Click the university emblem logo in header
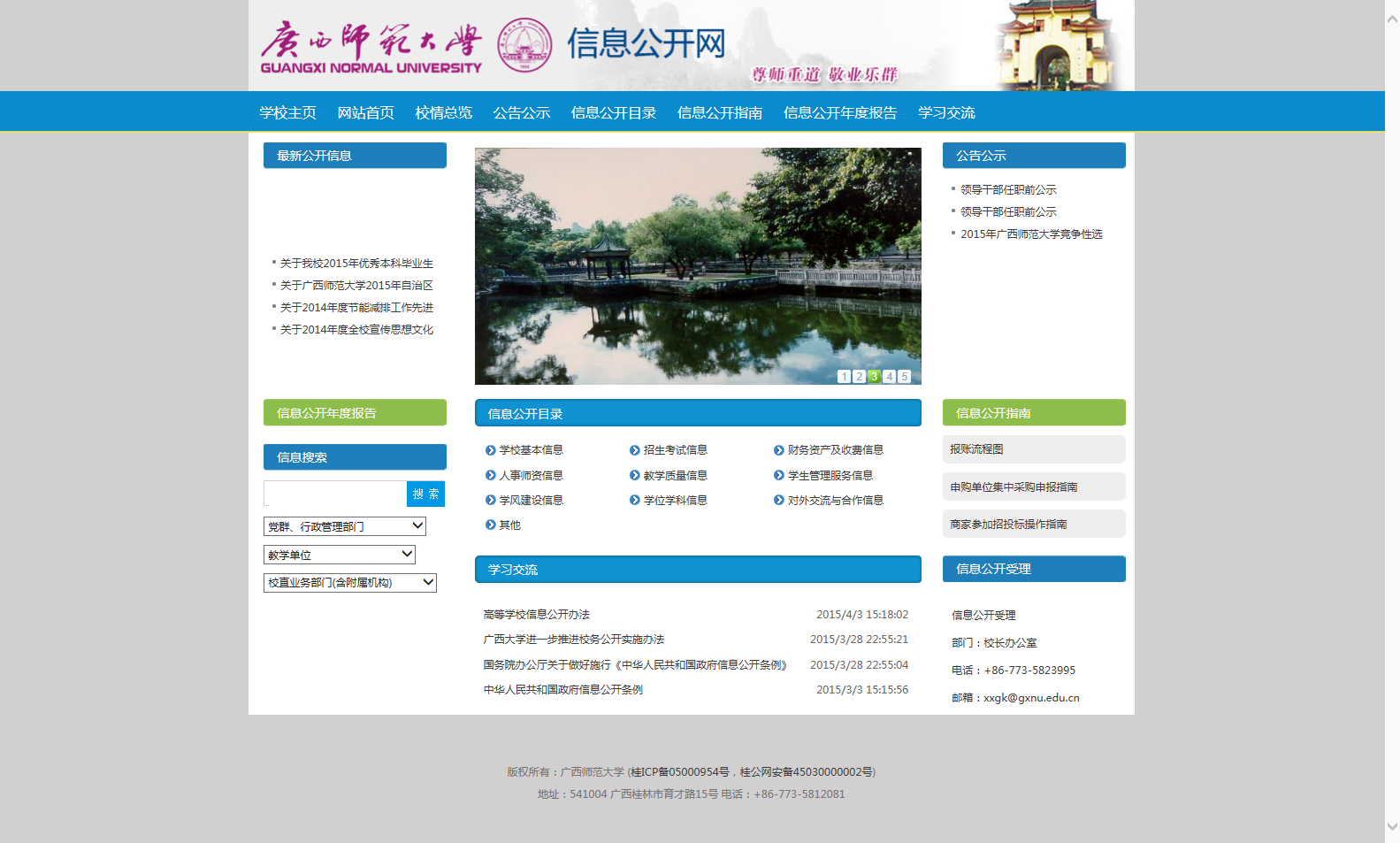This screenshot has width=1400, height=843. pyautogui.click(x=524, y=45)
